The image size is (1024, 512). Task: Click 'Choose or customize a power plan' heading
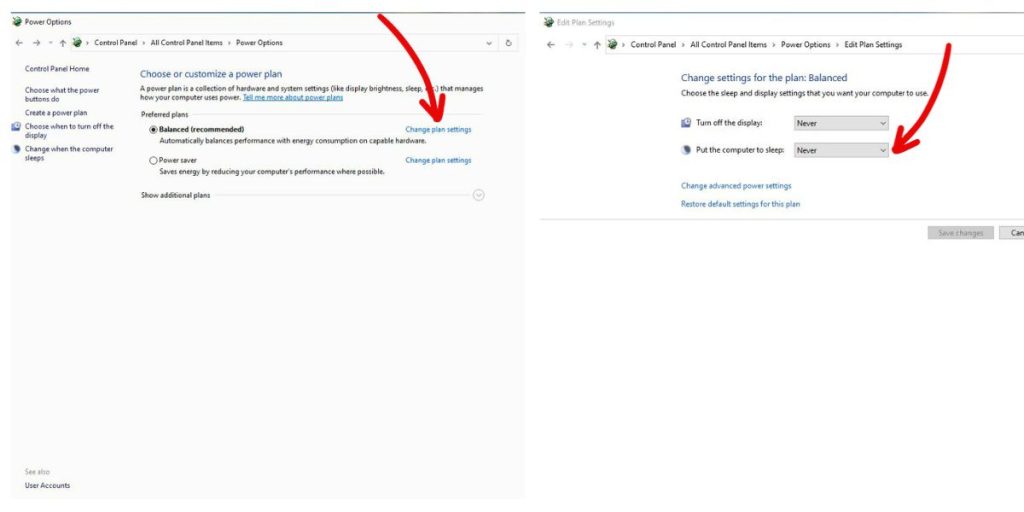(x=212, y=74)
